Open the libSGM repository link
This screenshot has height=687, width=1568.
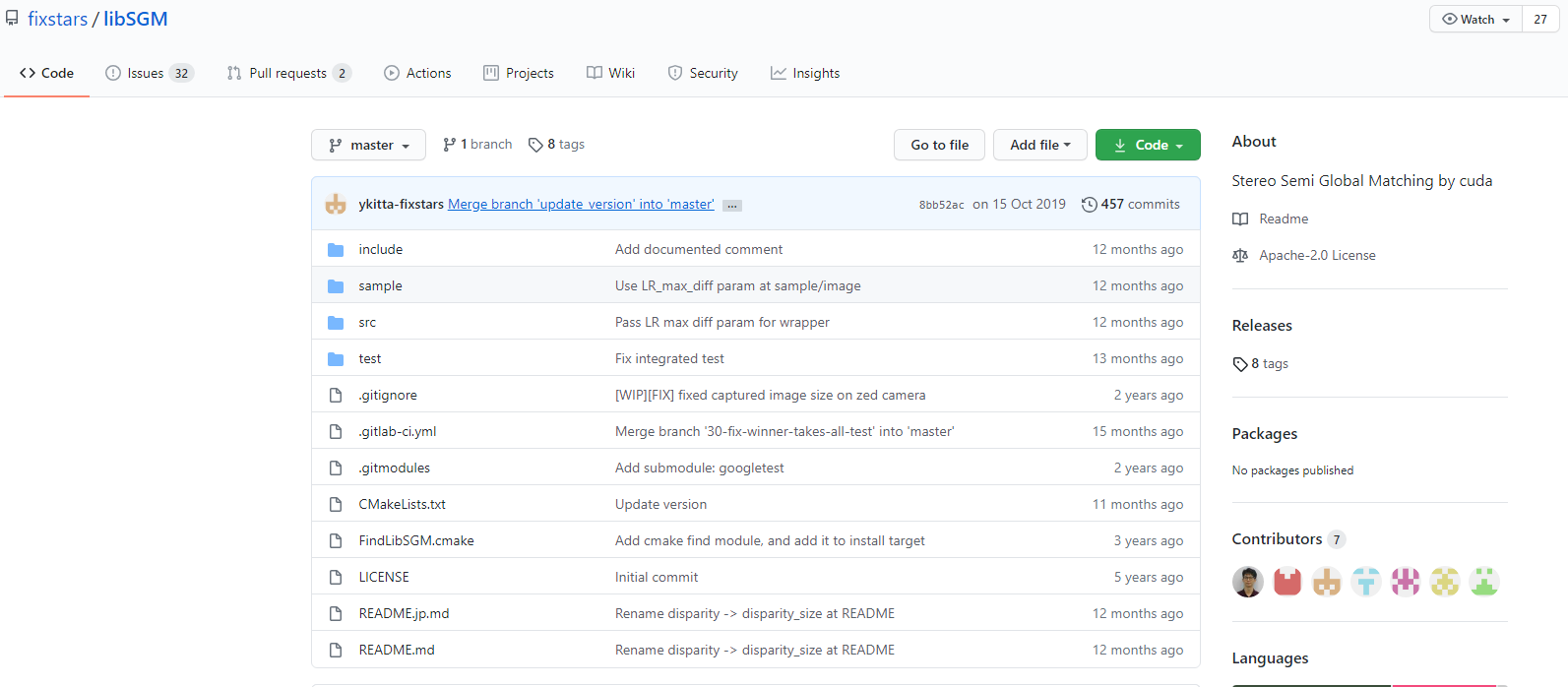click(136, 19)
